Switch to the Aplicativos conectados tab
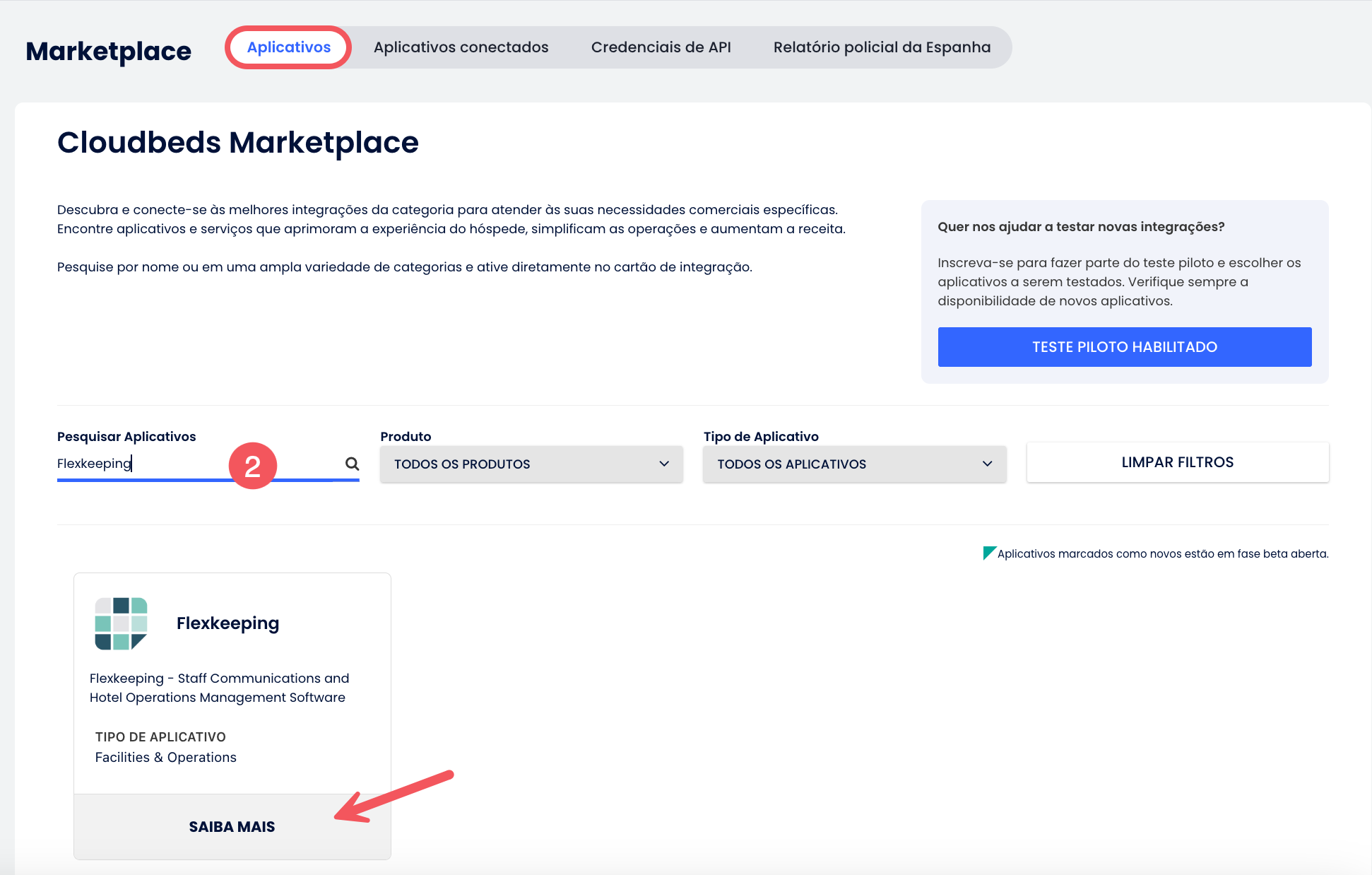This screenshot has height=875, width=1372. point(461,47)
